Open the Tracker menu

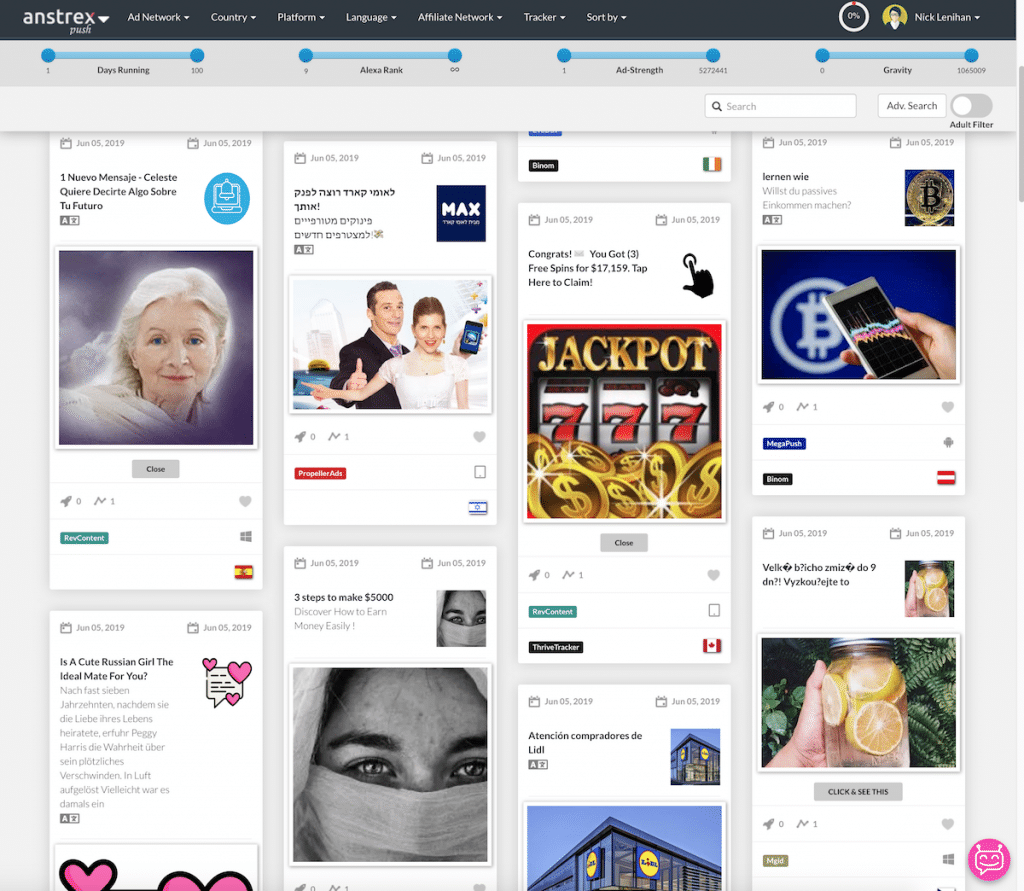[544, 17]
